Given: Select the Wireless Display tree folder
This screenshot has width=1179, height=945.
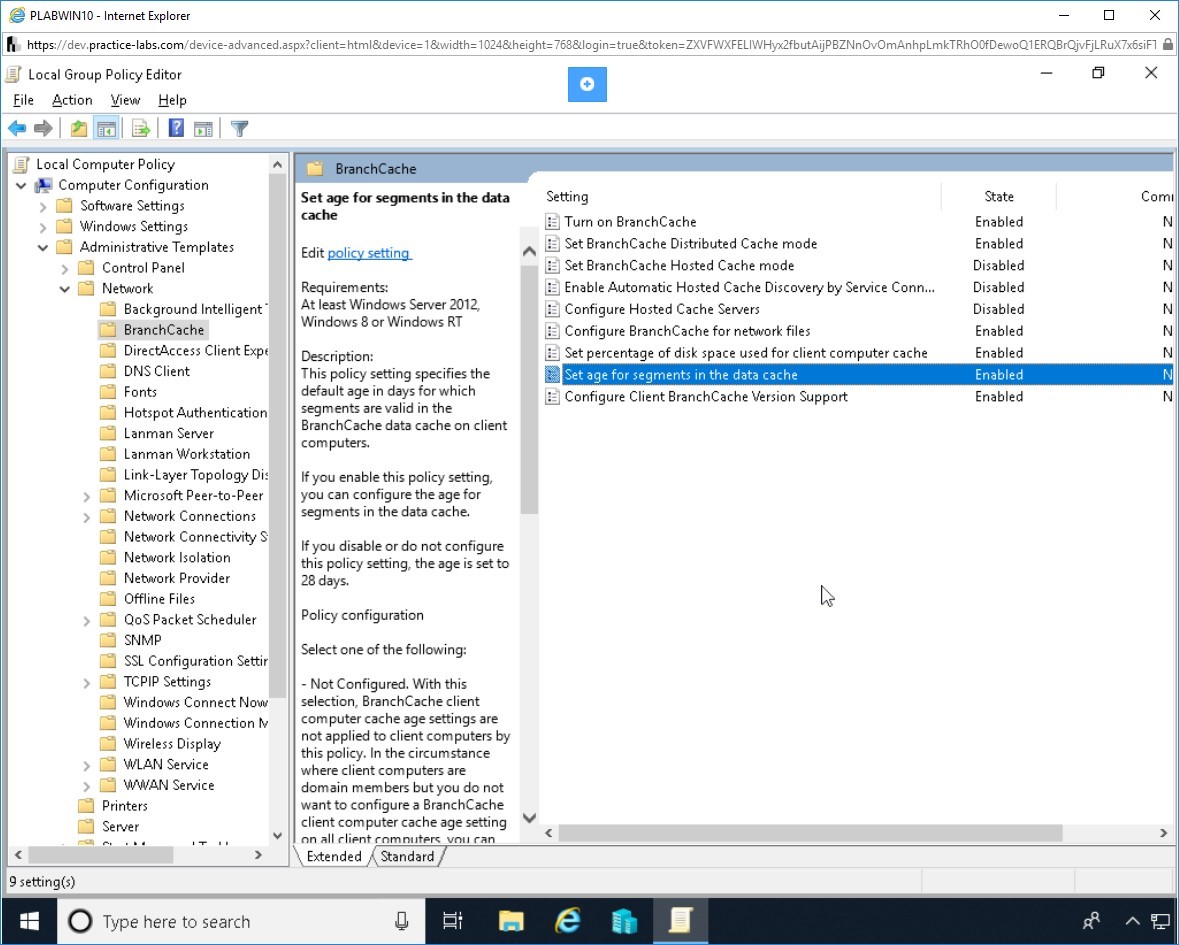Looking at the screenshot, I should [172, 744].
